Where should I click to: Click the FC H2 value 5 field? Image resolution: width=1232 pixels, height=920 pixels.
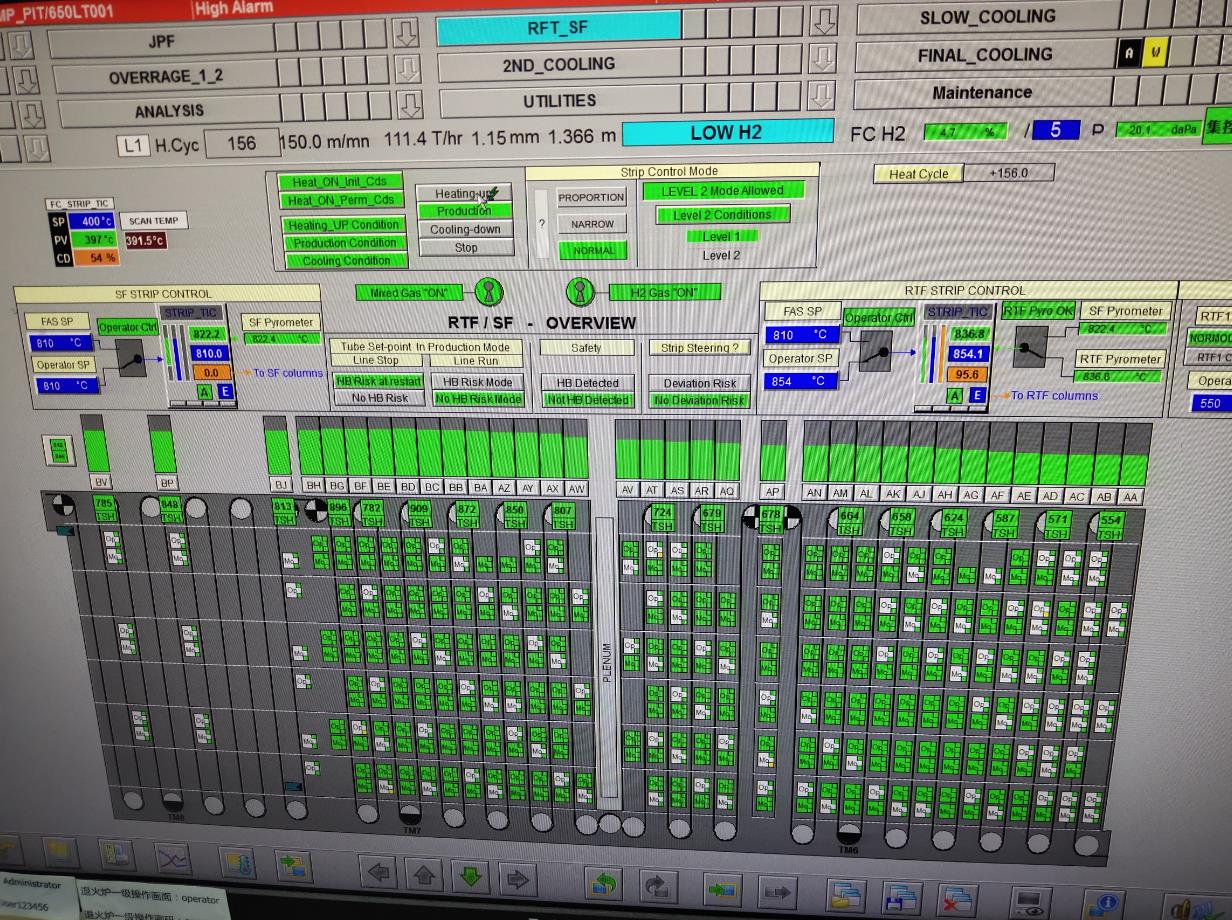click(x=1056, y=129)
